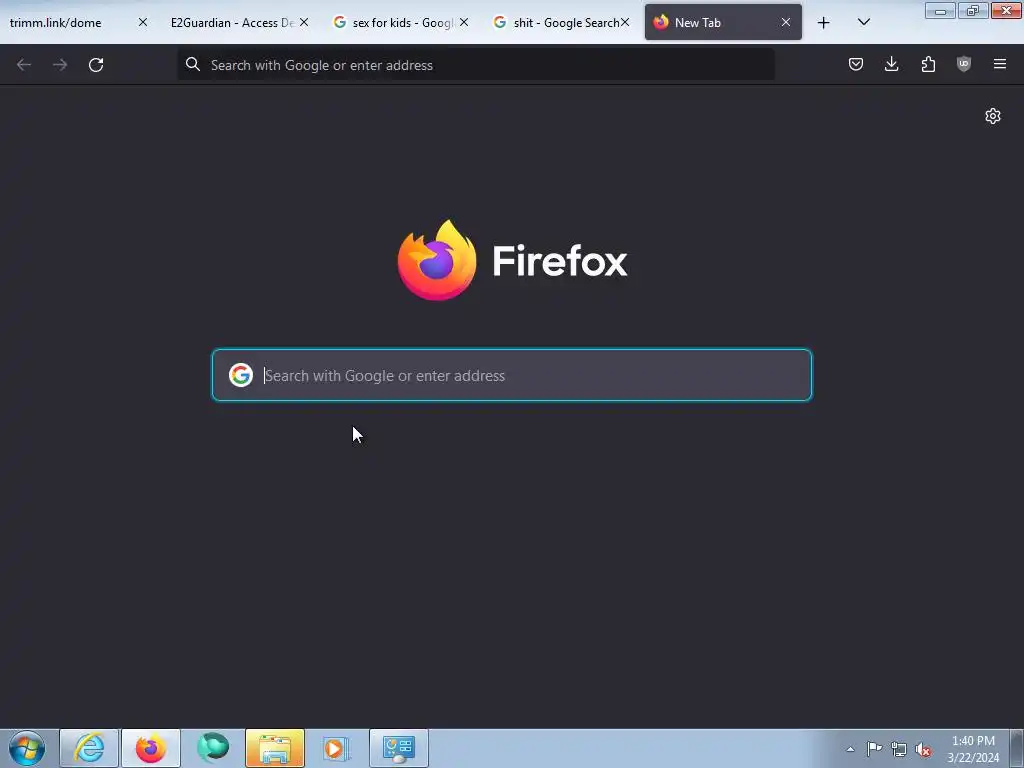Click the search magnifier in address bar
This screenshot has height=768, width=1024.
[x=193, y=64]
